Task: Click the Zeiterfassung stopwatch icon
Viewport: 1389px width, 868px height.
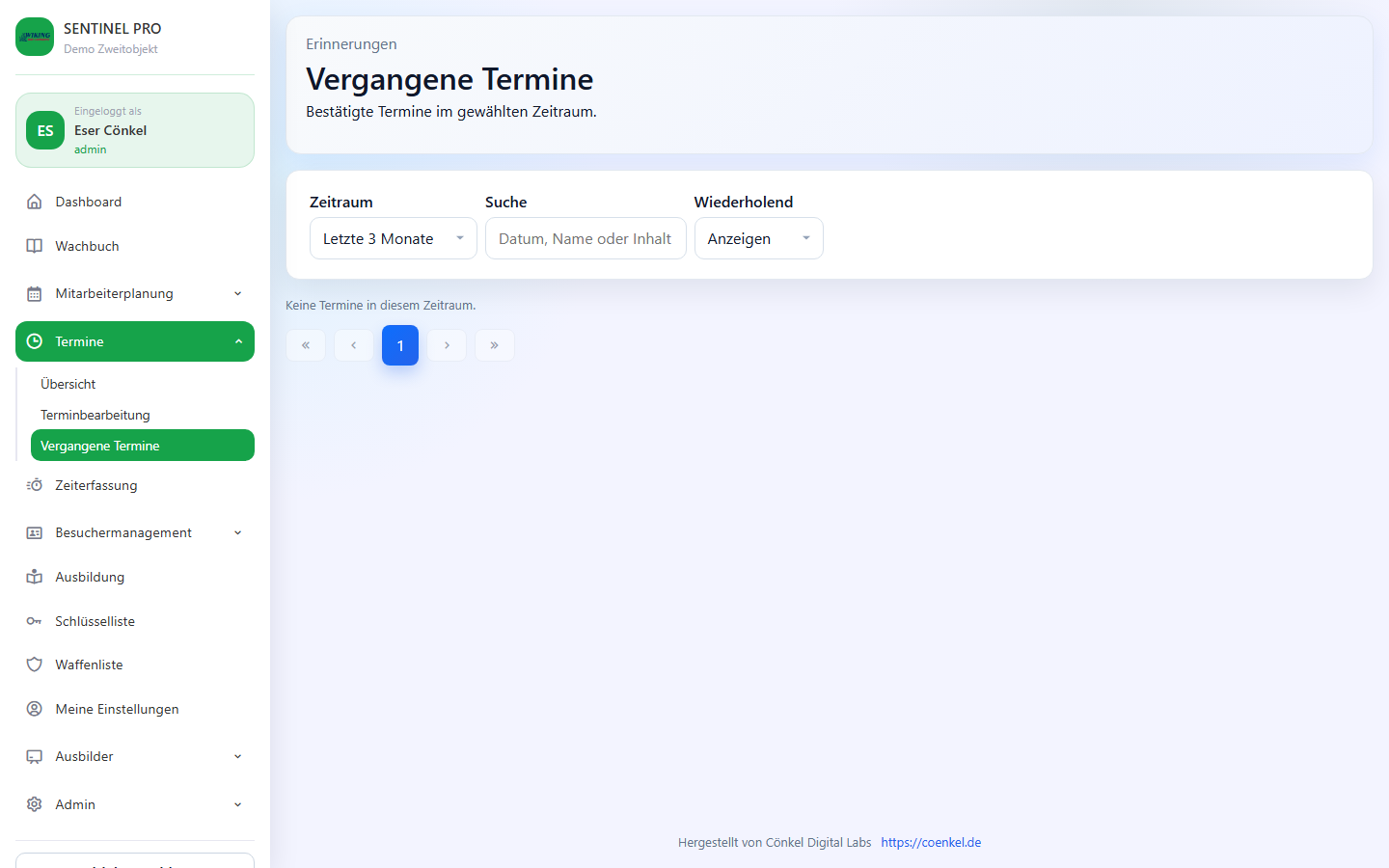Action: click(x=35, y=485)
